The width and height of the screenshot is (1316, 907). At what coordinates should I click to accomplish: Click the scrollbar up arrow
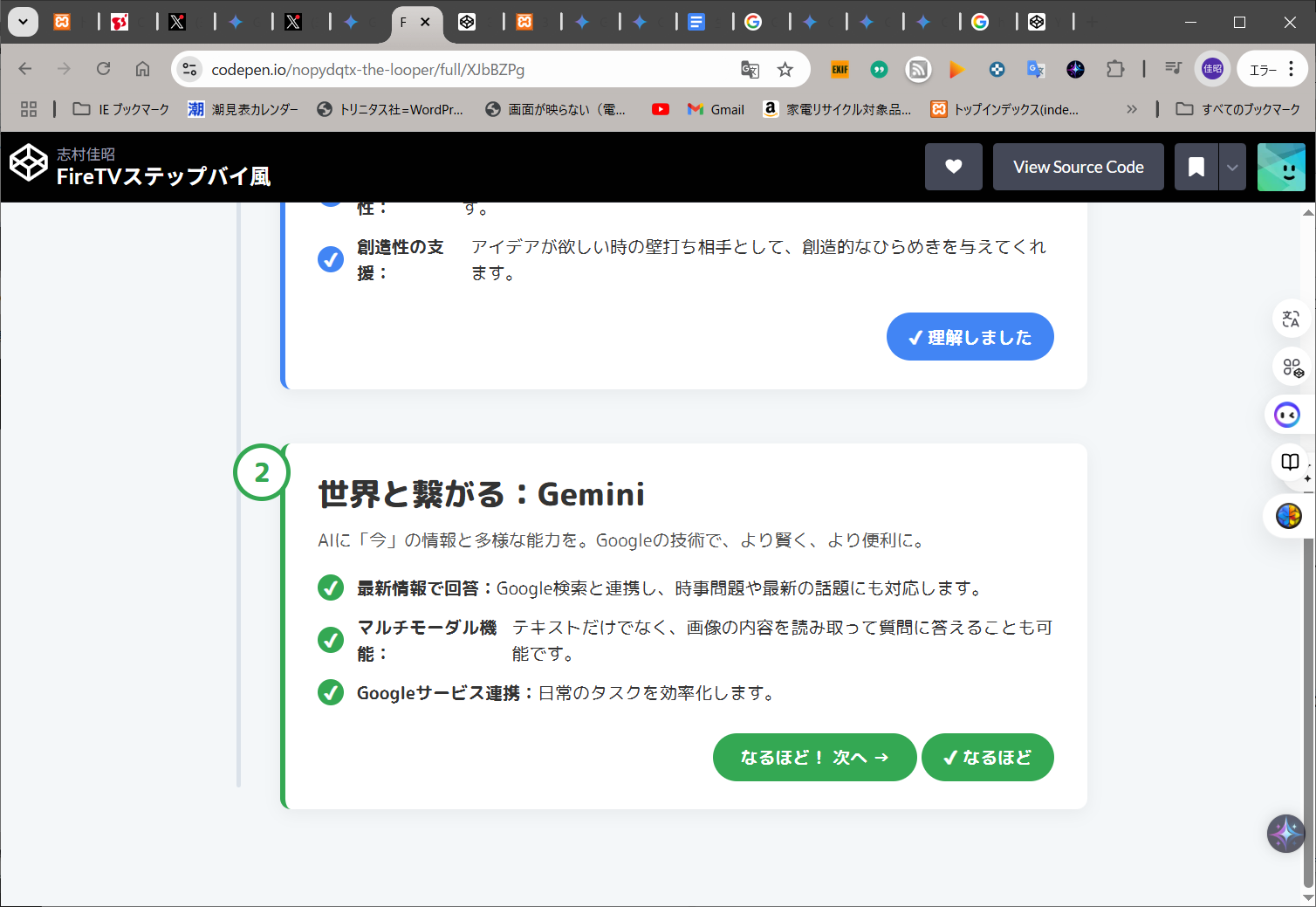[1308, 211]
